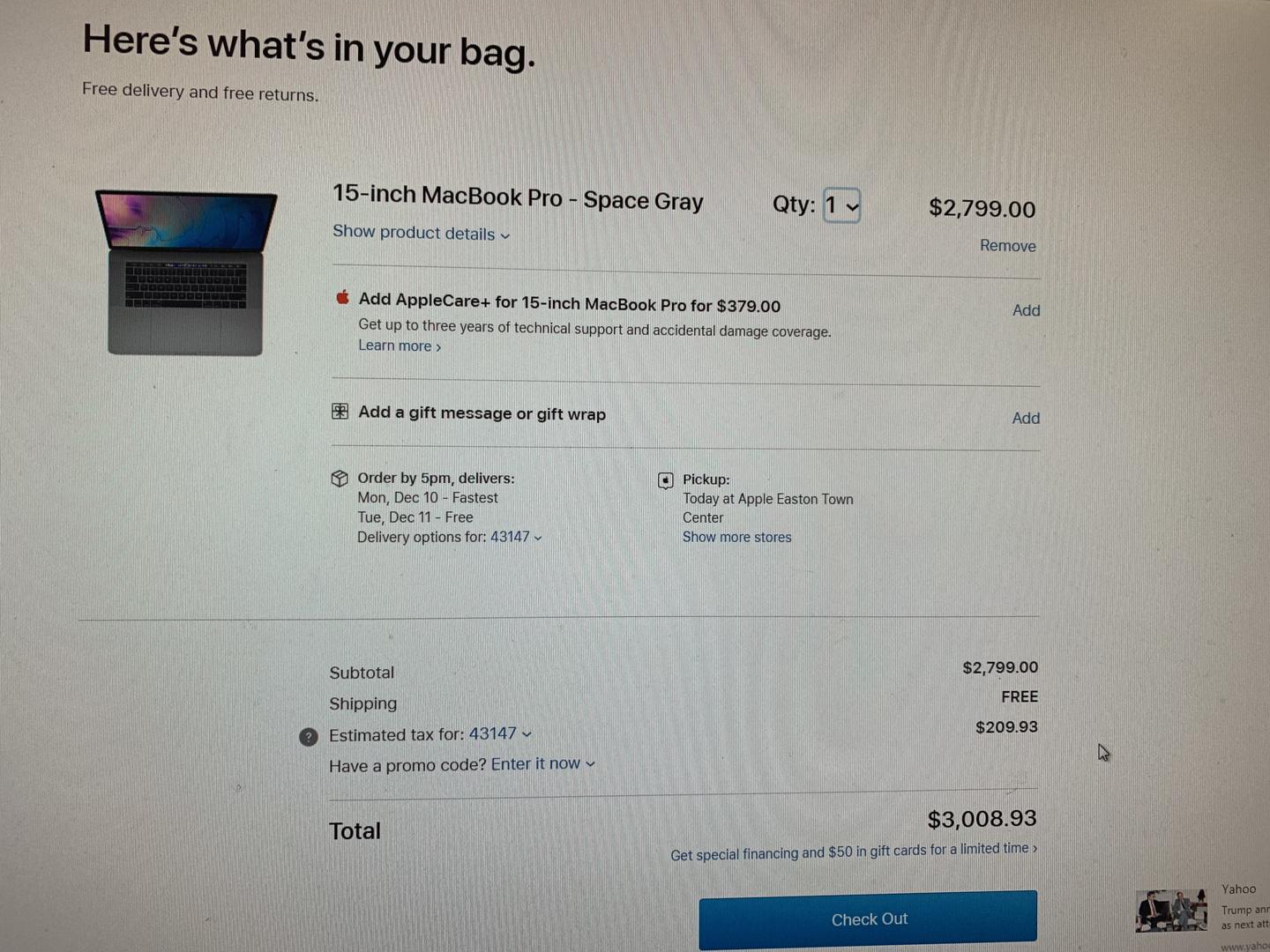Click the Apple Store pickup icon
The image size is (1270, 952).
(x=666, y=480)
